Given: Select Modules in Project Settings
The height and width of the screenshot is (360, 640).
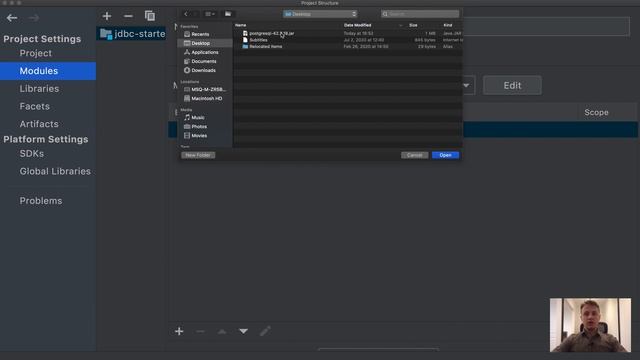Looking at the screenshot, I should pos(48,71).
